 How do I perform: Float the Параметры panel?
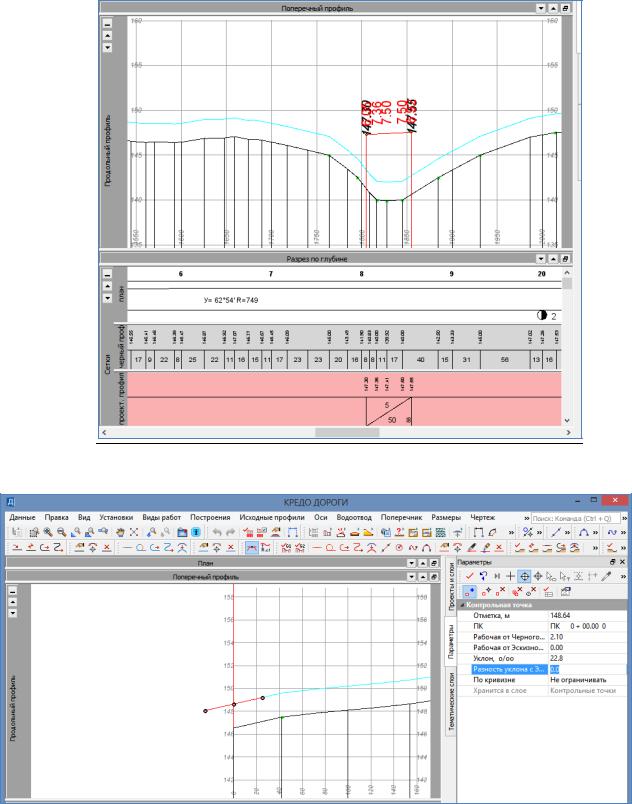614,562
